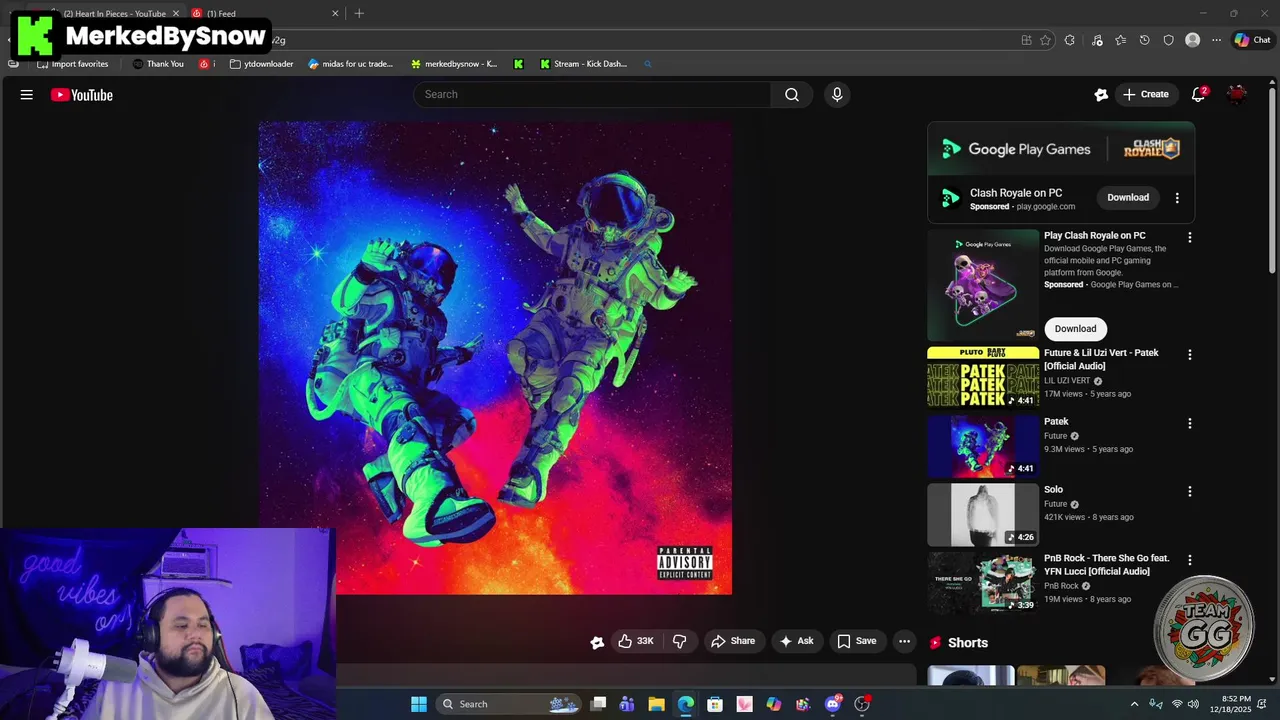The image size is (1280, 720).
Task: Open Import favorites bookmark
Action: [72, 64]
